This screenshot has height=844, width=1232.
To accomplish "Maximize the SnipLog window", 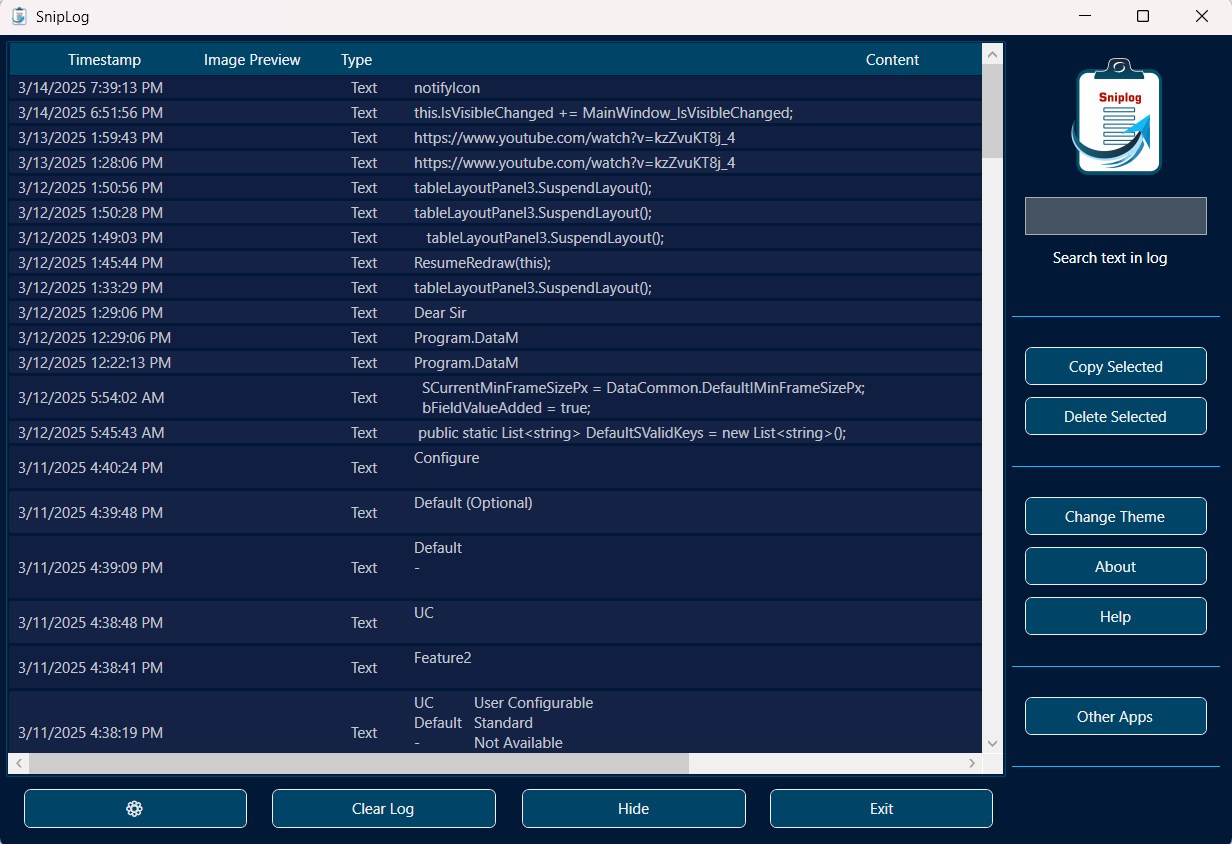I will (1143, 16).
